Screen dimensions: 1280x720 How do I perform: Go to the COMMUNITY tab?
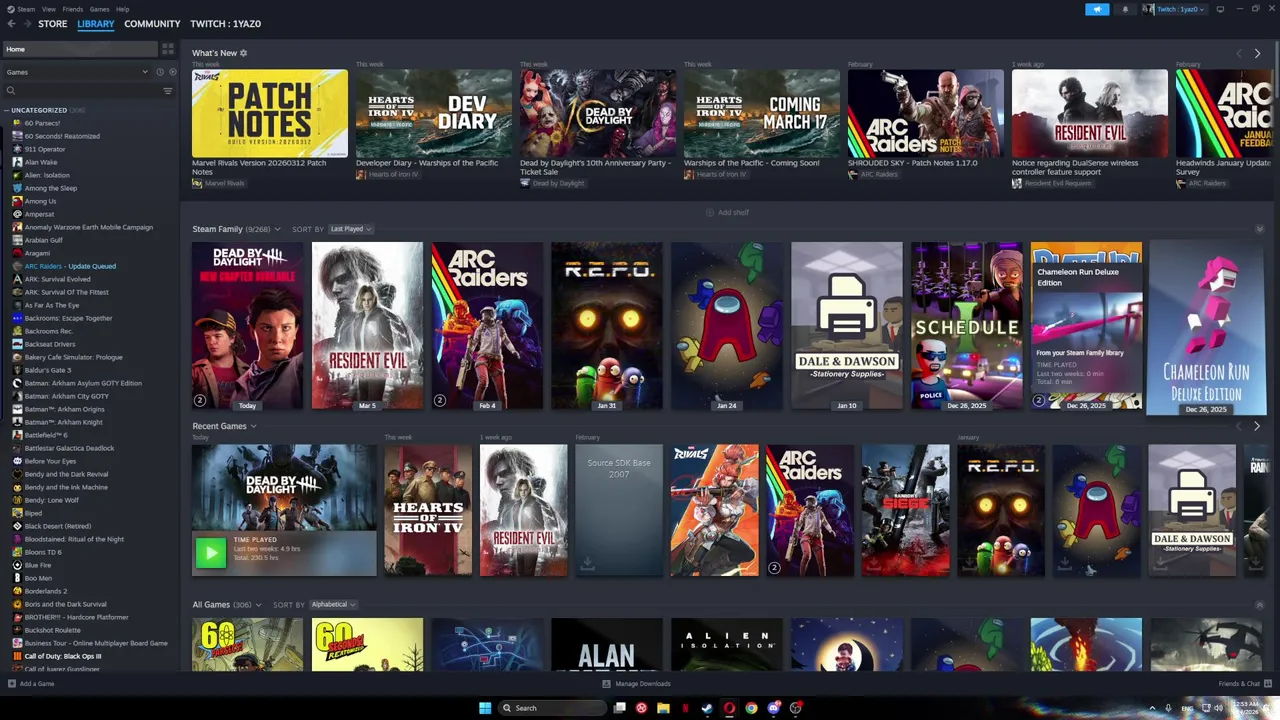(x=152, y=24)
